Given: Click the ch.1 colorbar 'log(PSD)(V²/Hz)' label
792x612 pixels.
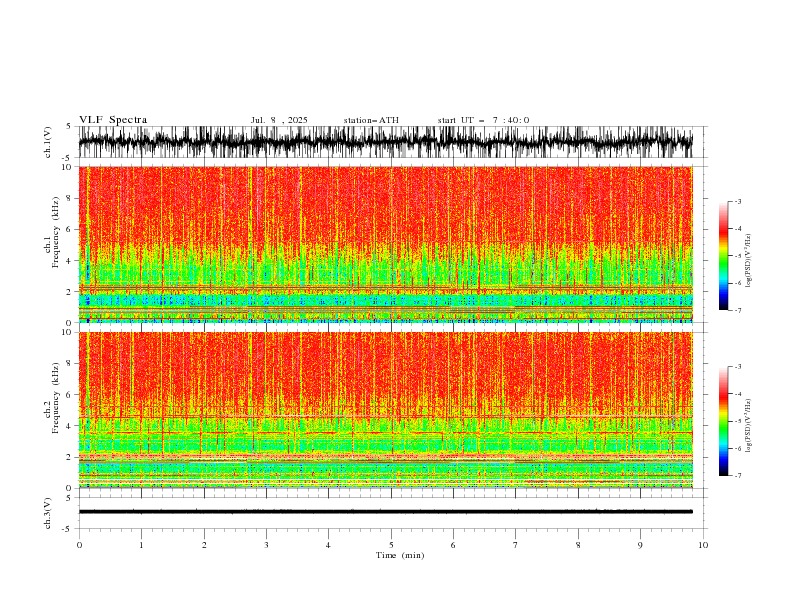Looking at the screenshot, I should click(749, 261).
